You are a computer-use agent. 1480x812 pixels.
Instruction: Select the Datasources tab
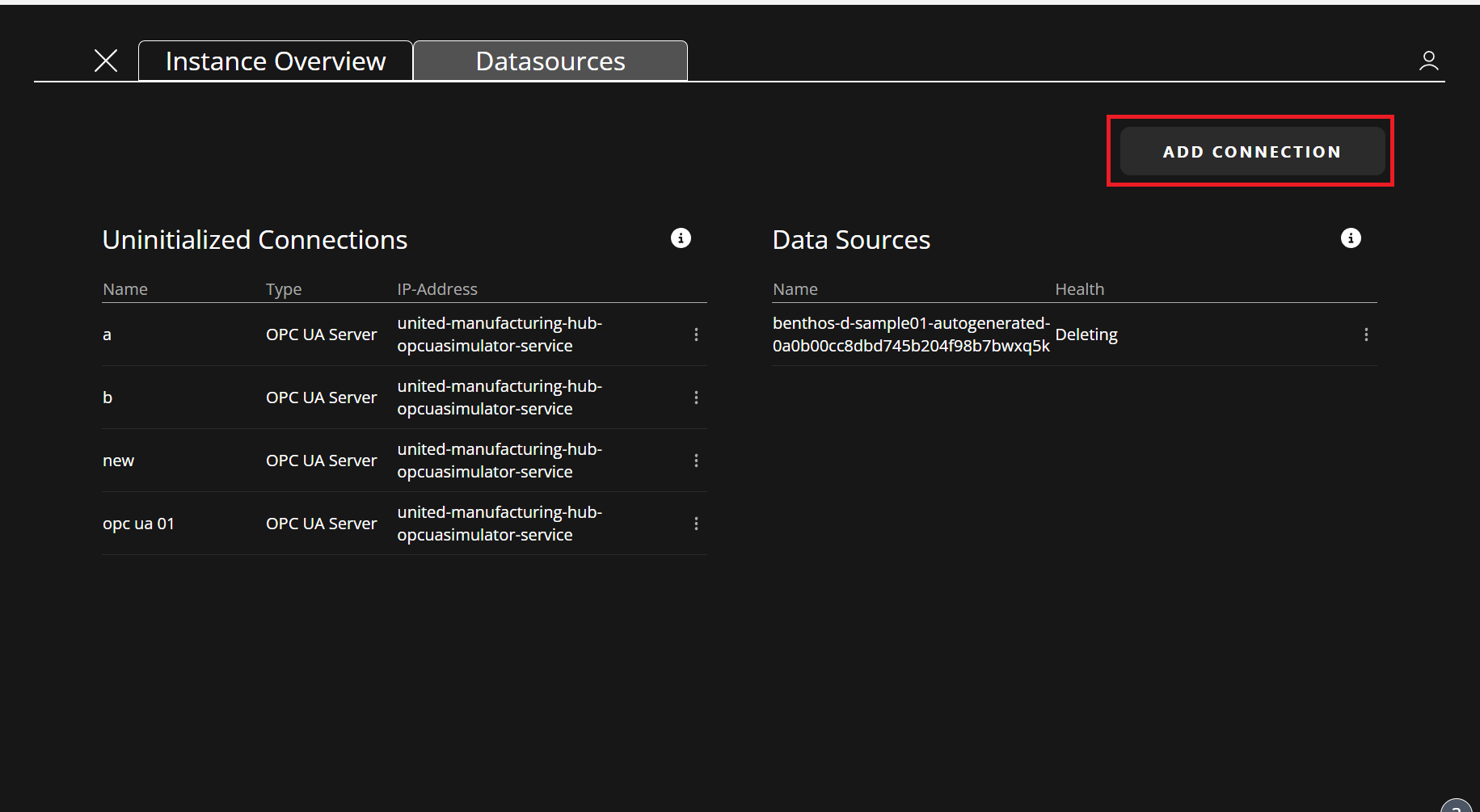(550, 61)
